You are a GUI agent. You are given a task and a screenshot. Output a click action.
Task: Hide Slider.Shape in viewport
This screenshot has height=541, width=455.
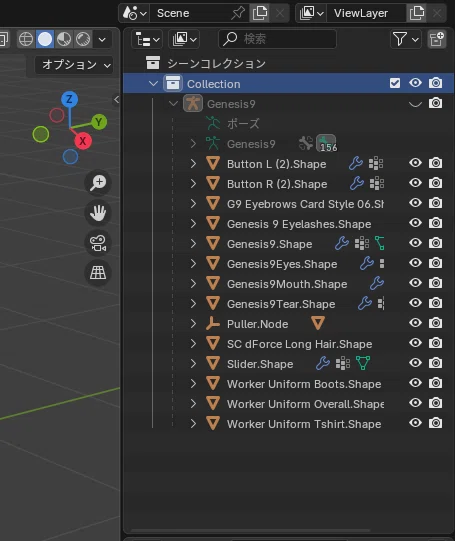(x=415, y=363)
